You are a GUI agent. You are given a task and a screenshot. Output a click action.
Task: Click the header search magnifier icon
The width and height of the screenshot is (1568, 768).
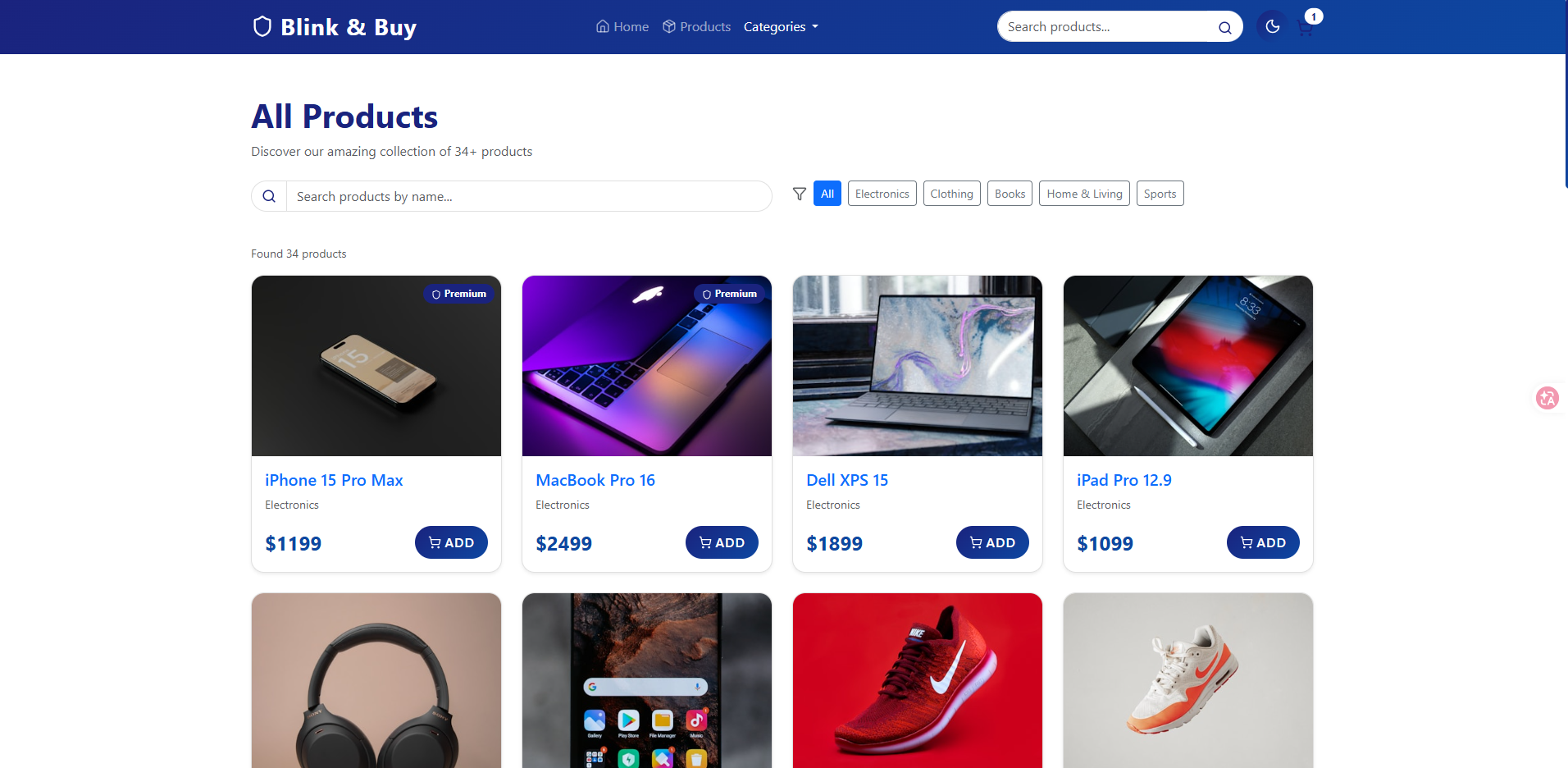(1224, 27)
